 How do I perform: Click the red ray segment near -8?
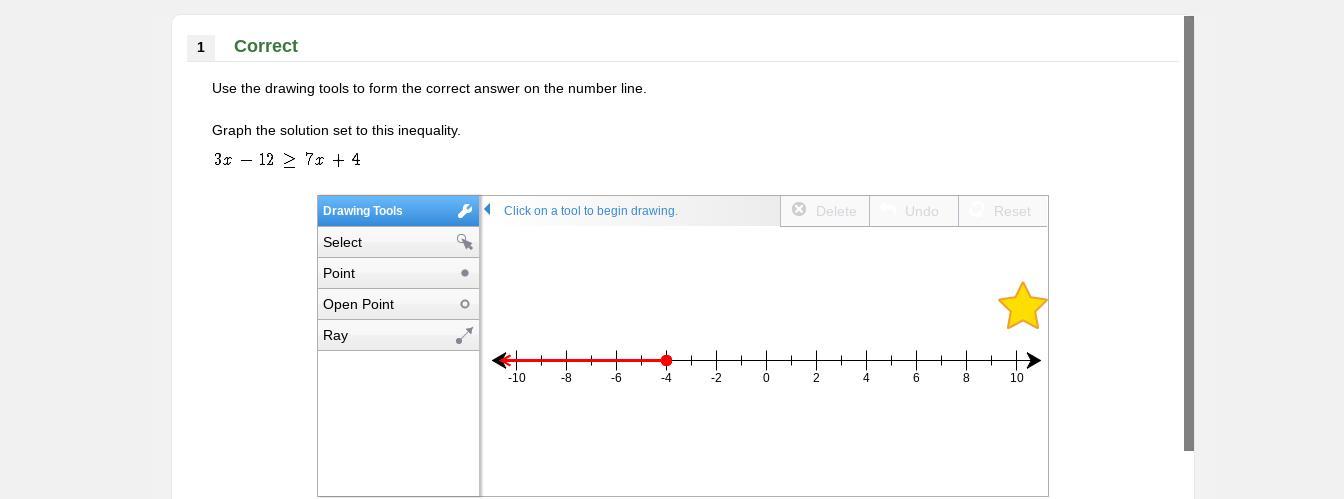point(566,360)
